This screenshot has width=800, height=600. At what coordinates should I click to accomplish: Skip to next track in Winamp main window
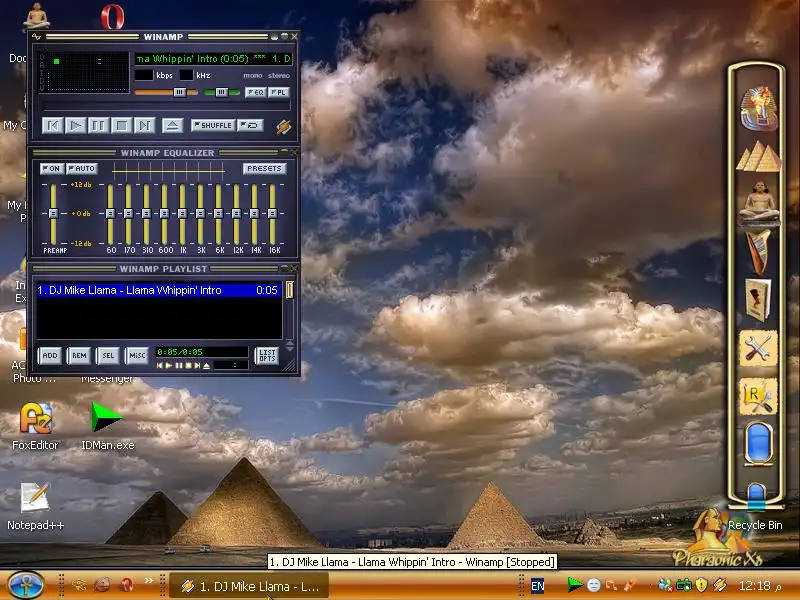coord(144,126)
